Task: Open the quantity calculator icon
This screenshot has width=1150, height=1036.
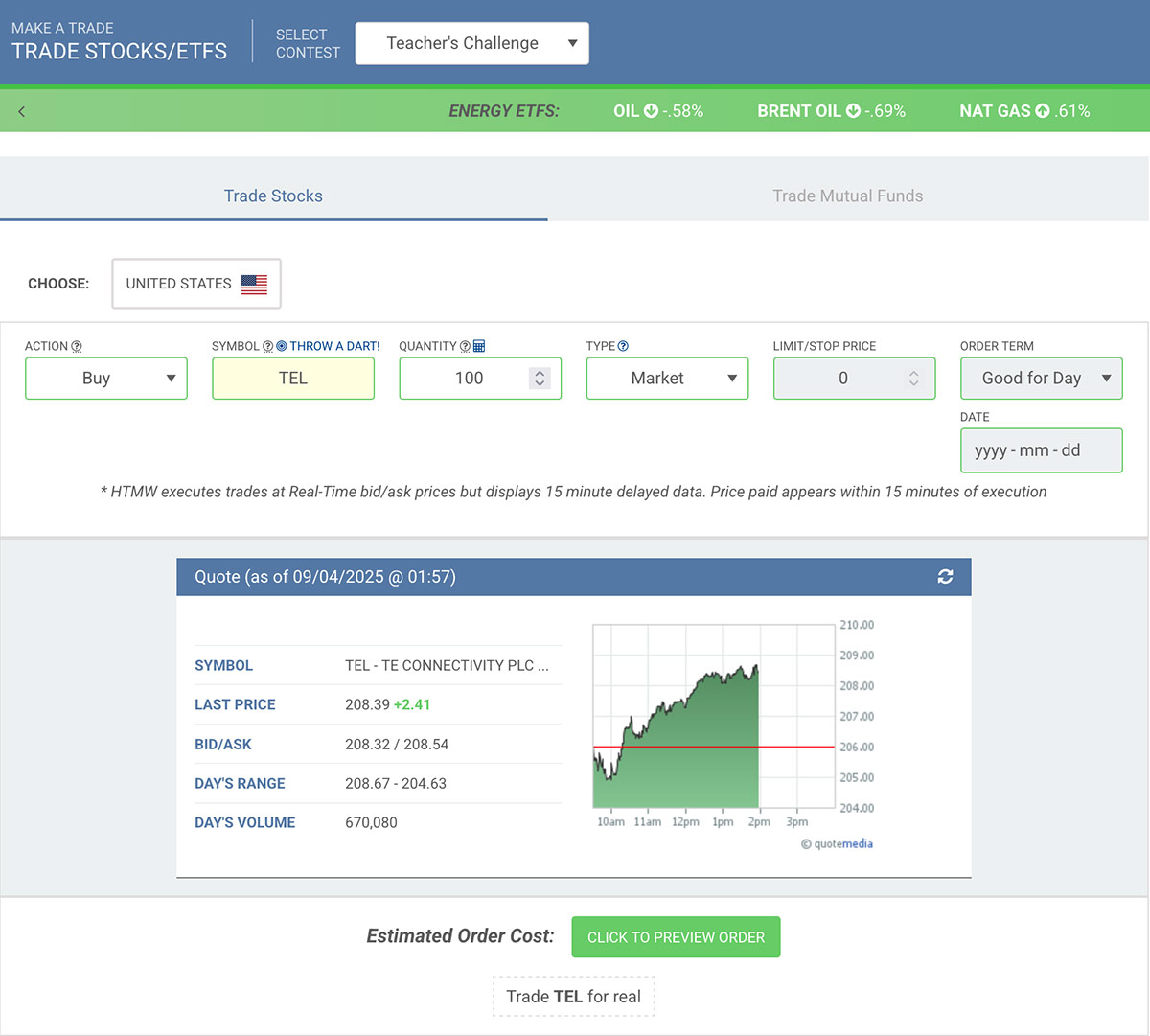Action: click(x=479, y=347)
